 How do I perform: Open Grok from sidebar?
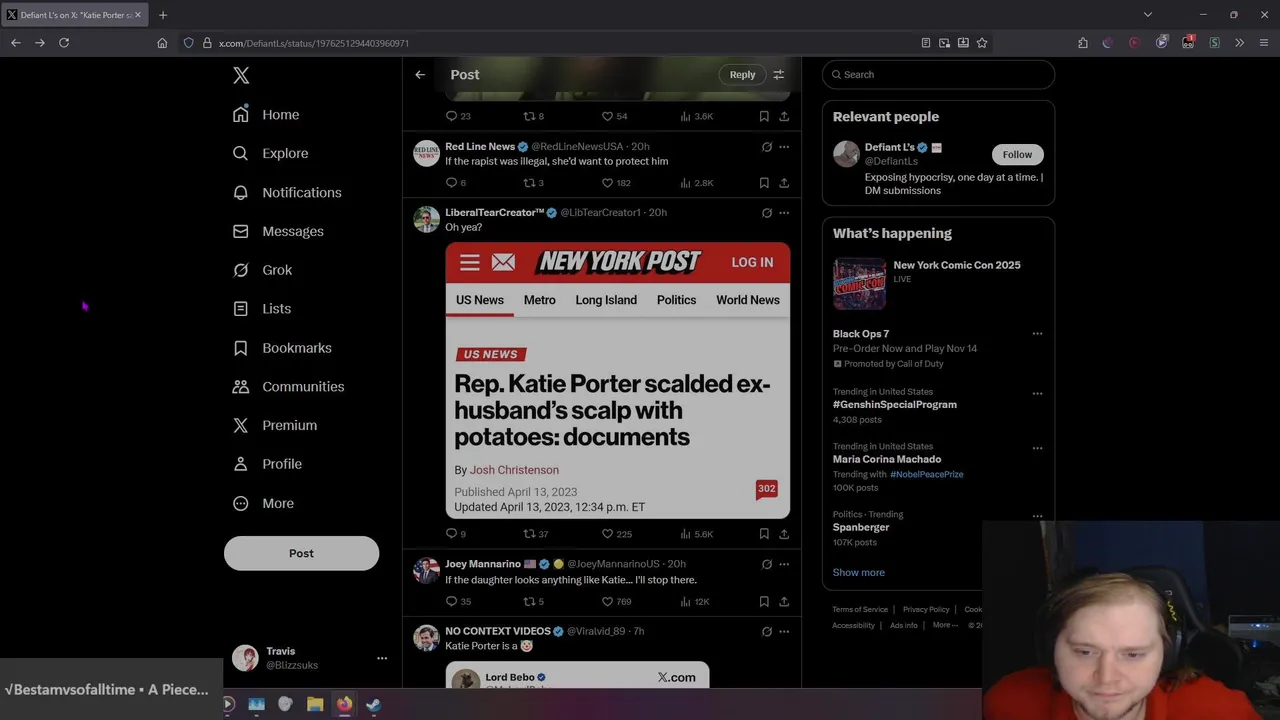(x=262, y=270)
